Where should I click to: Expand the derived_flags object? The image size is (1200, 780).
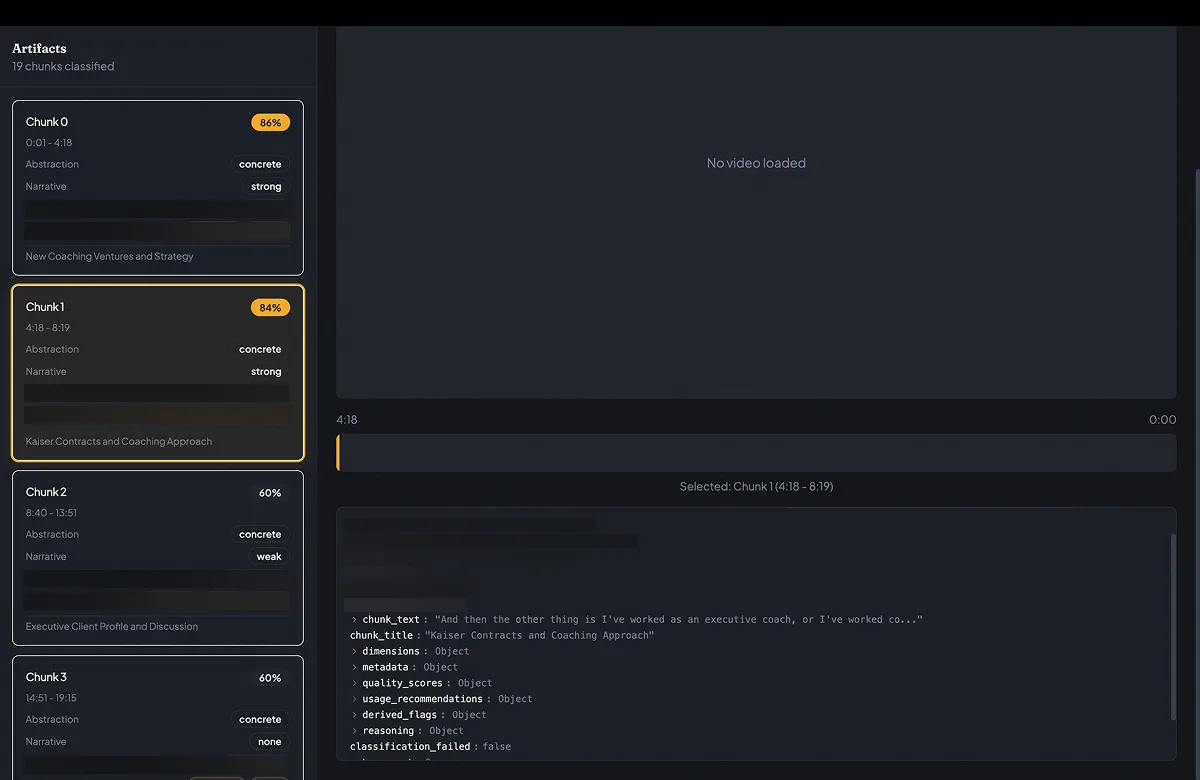(x=355, y=715)
